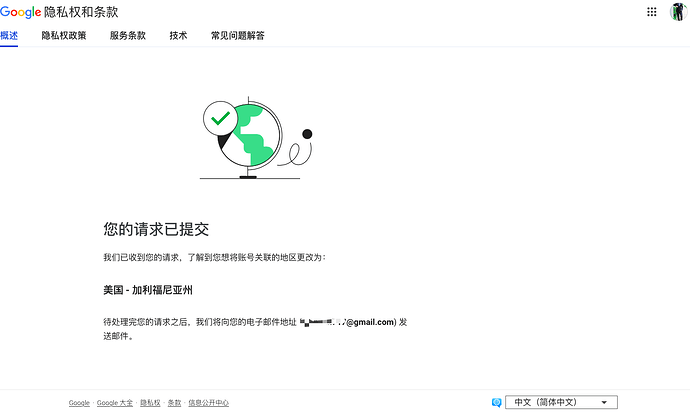
Task: Click the 您的请求已提交 heading
Action: [156, 229]
